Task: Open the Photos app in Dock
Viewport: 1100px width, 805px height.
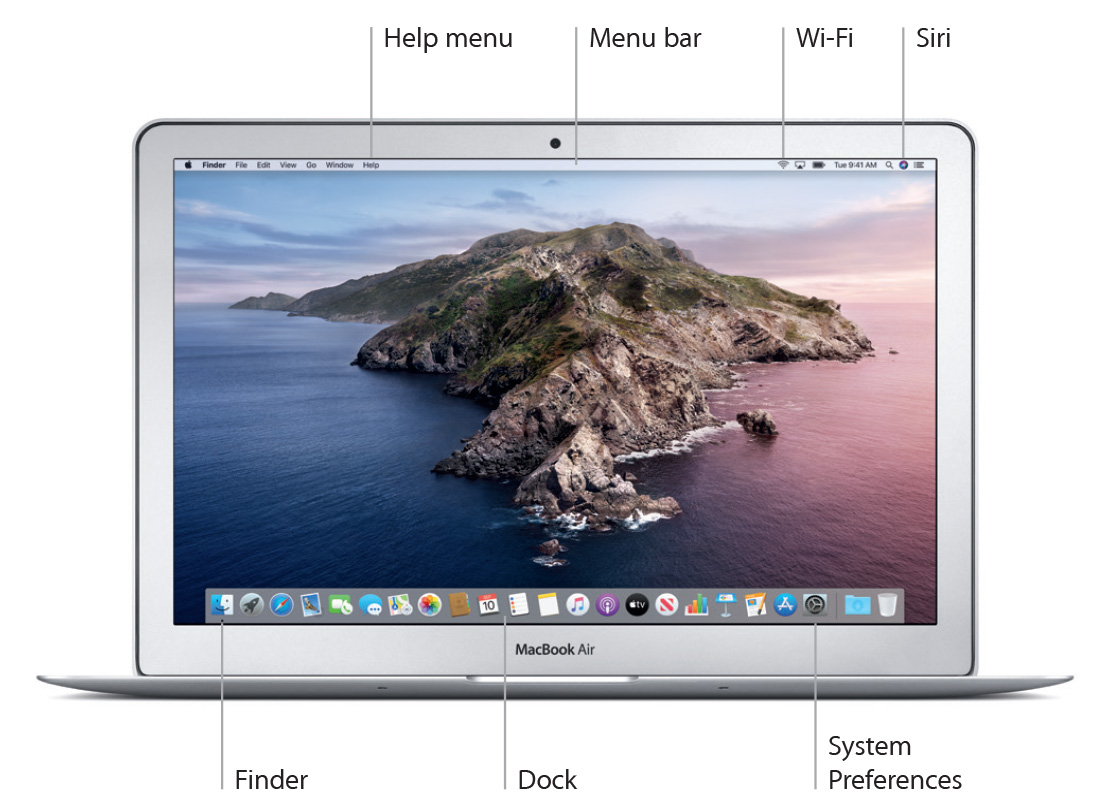Action: click(429, 605)
